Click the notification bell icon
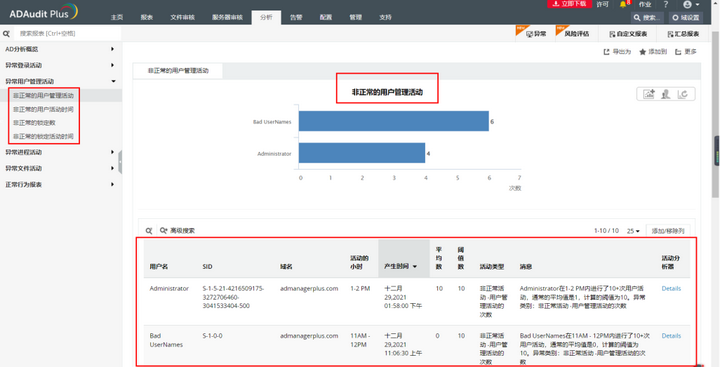The image size is (720, 367). click(623, 5)
